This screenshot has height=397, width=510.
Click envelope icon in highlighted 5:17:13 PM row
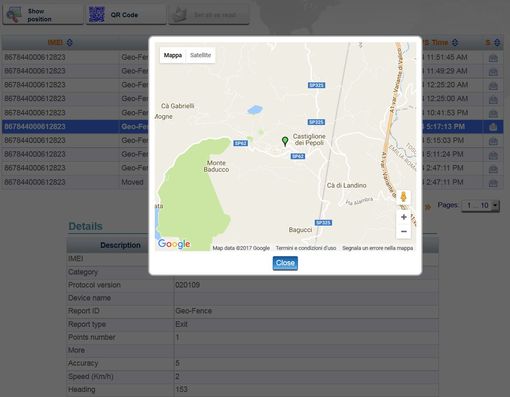point(493,127)
